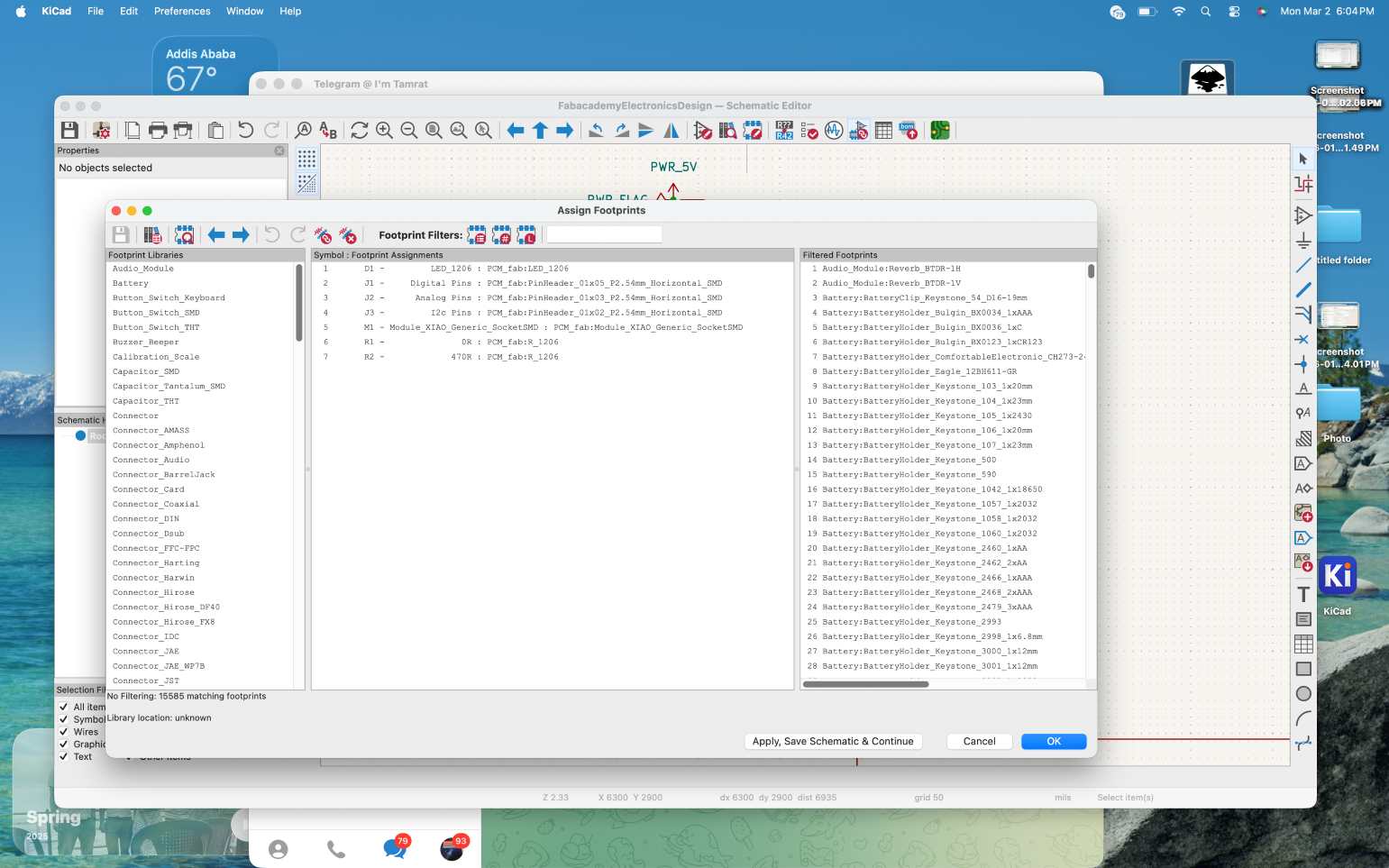The width and height of the screenshot is (1389, 868).
Task: Toggle the Text selection filter checkbox
Action: tap(63, 757)
